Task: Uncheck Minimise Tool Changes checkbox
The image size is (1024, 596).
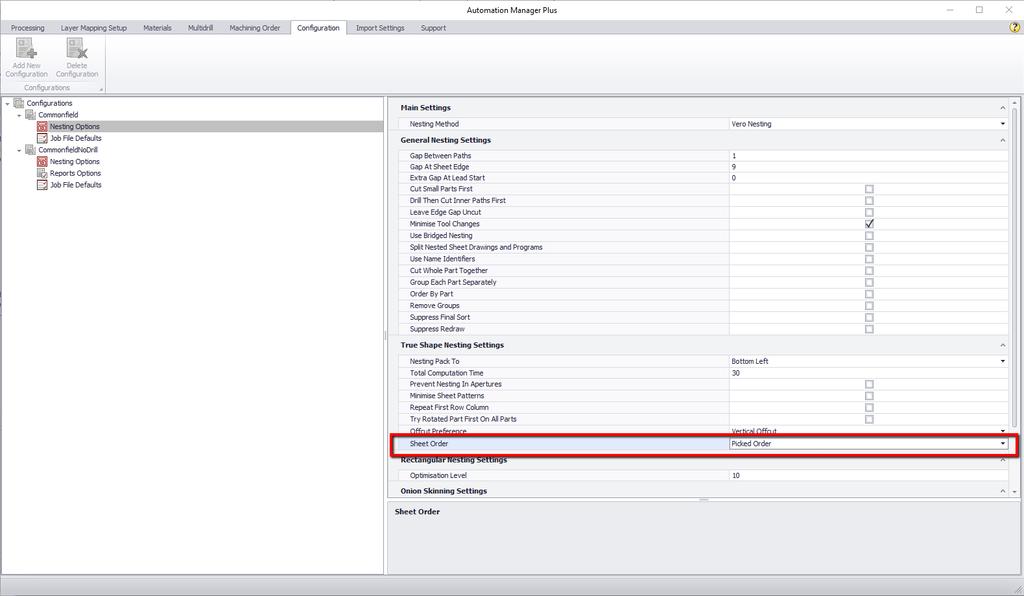Action: (869, 224)
